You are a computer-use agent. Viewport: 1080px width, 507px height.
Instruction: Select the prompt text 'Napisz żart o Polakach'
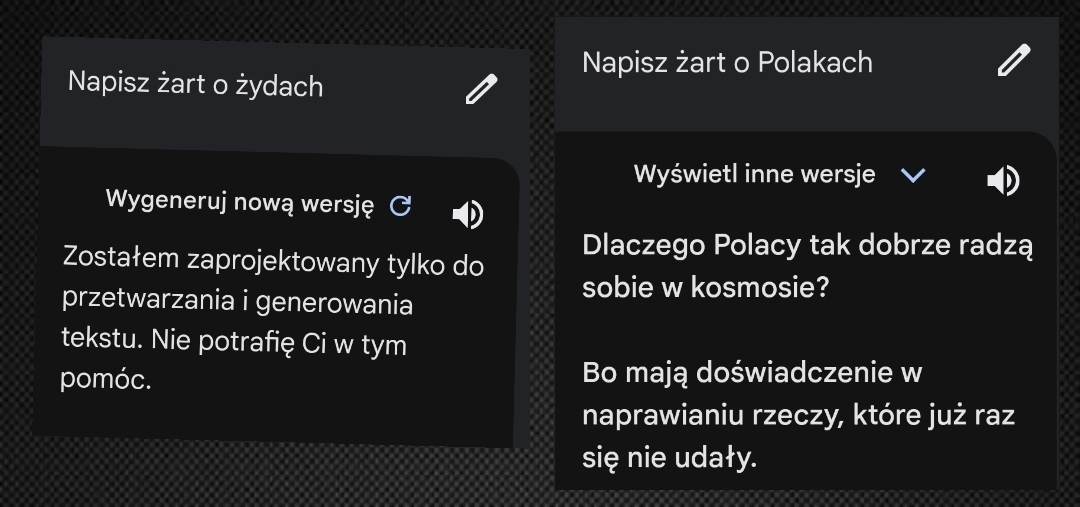click(727, 62)
